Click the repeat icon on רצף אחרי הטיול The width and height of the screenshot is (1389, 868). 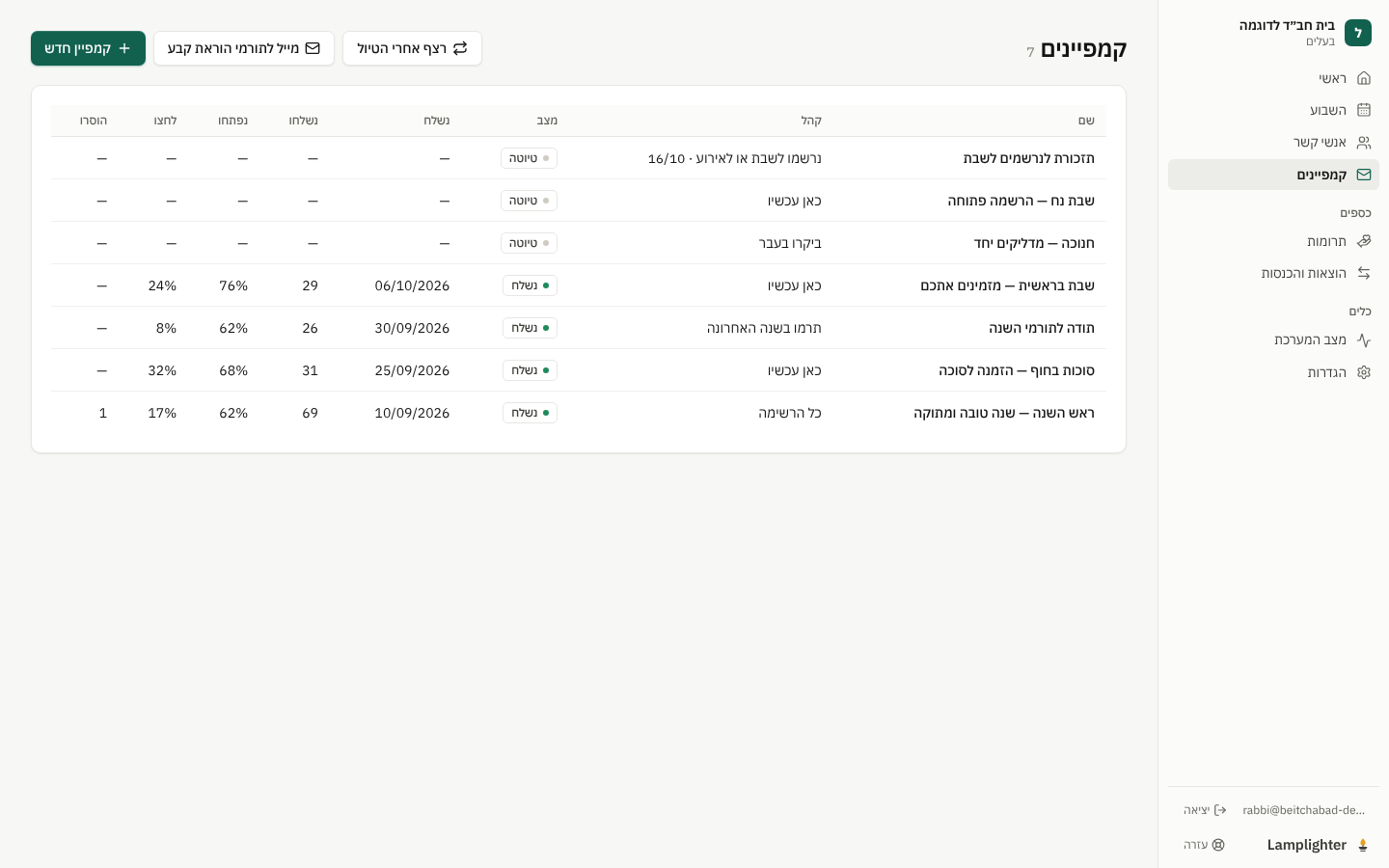click(460, 48)
